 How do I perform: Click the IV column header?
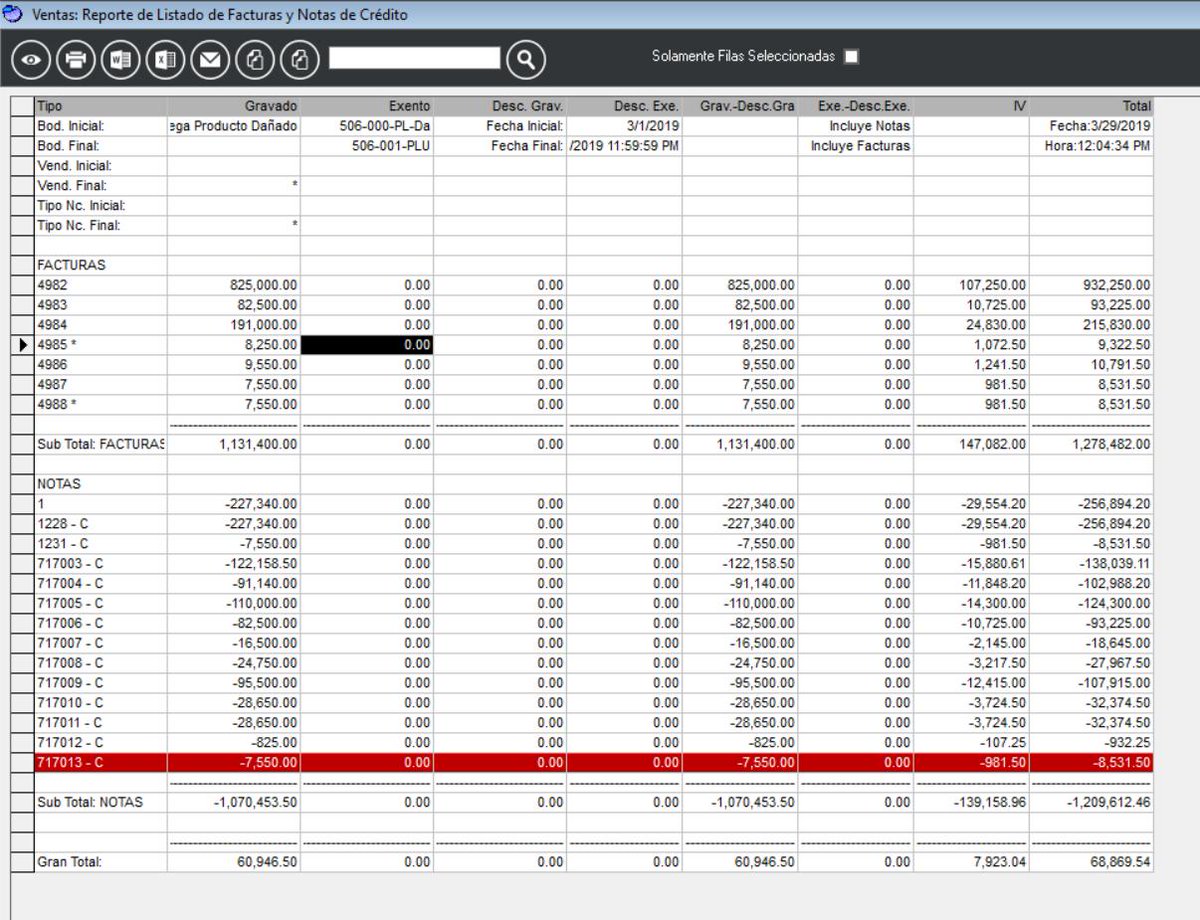[971, 106]
